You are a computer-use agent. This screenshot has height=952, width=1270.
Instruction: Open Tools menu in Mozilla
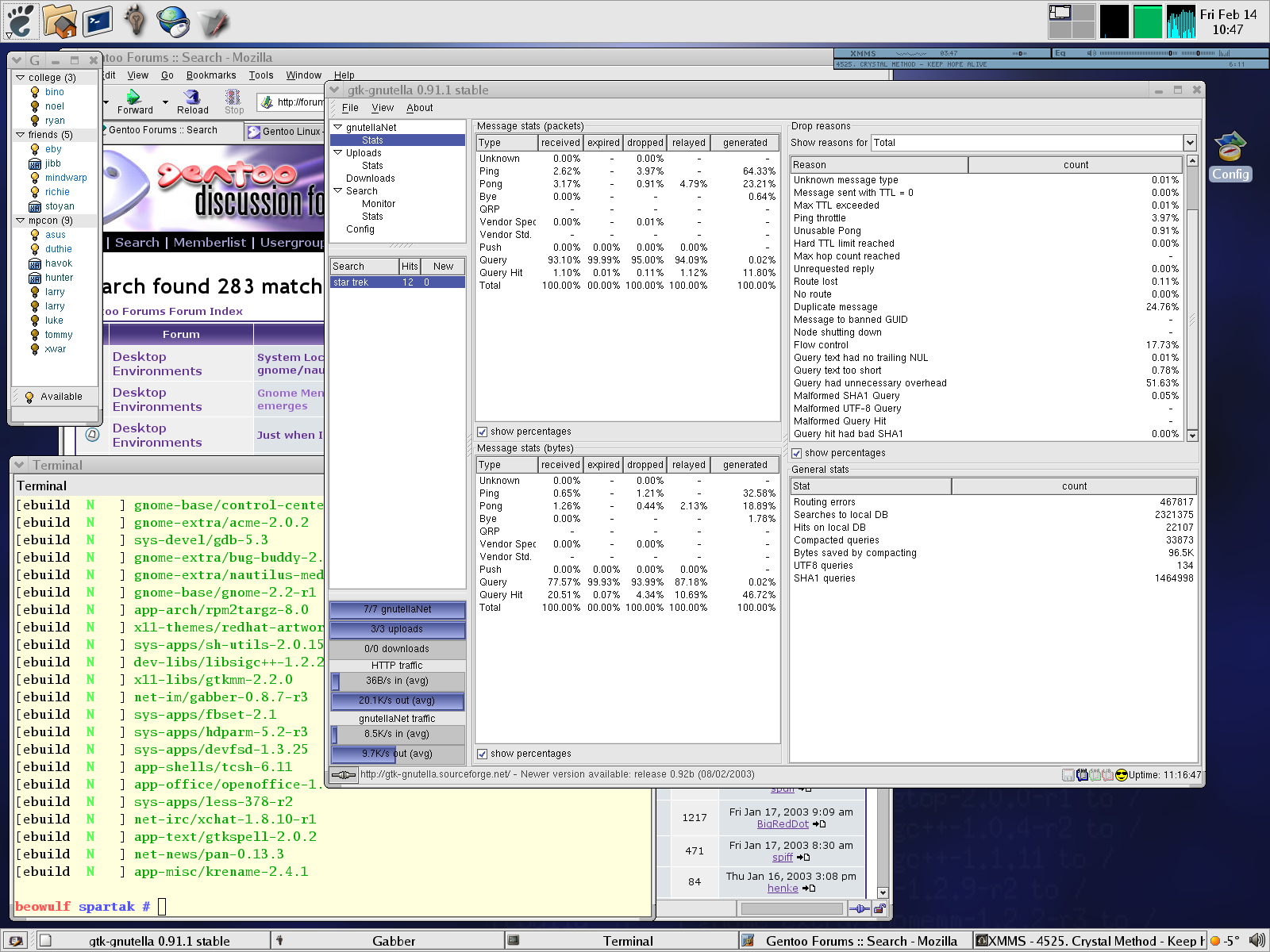(x=261, y=75)
